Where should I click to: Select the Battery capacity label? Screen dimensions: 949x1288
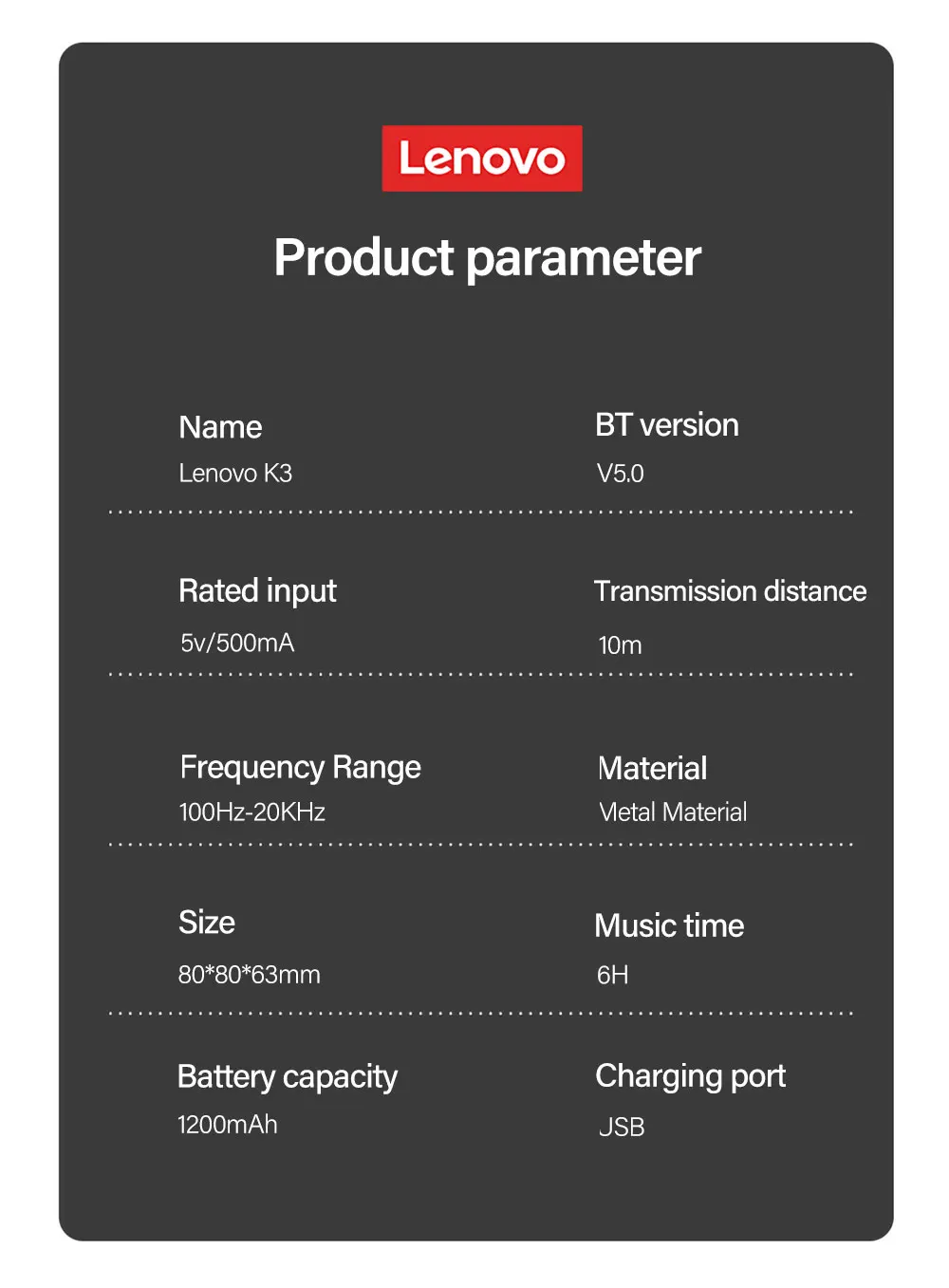288,1077
